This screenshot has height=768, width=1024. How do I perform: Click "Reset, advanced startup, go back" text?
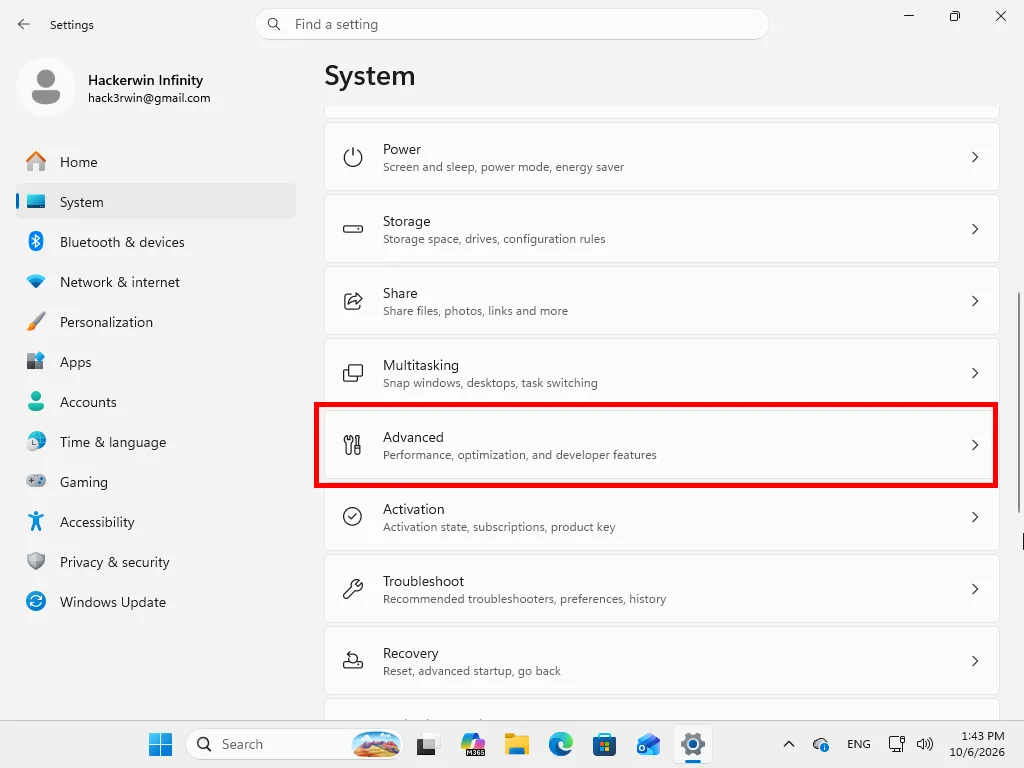[472, 671]
